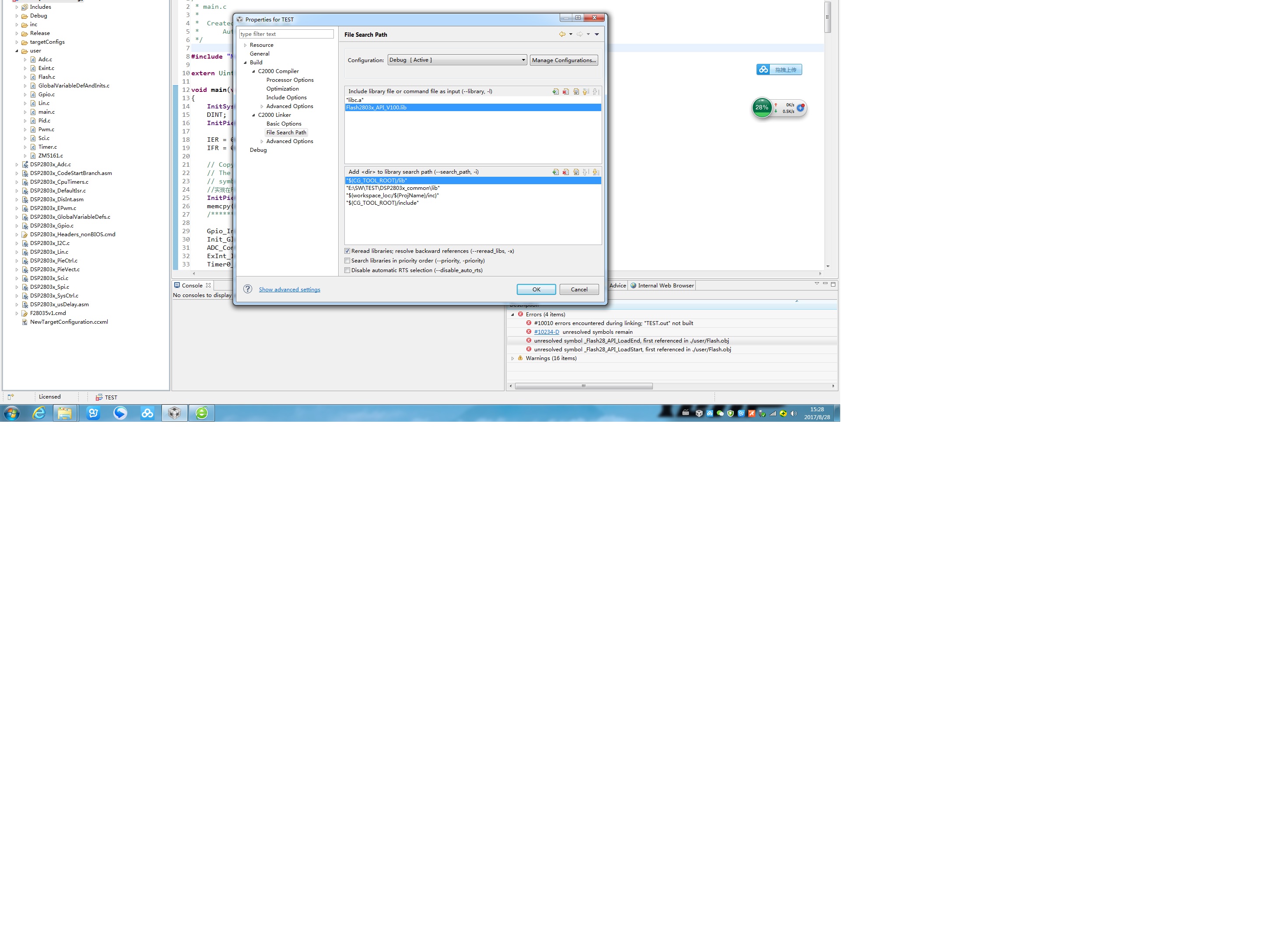Image resolution: width=1276 pixels, height=952 pixels.
Task: Expand the Warnings (16 items) group
Action: [512, 358]
